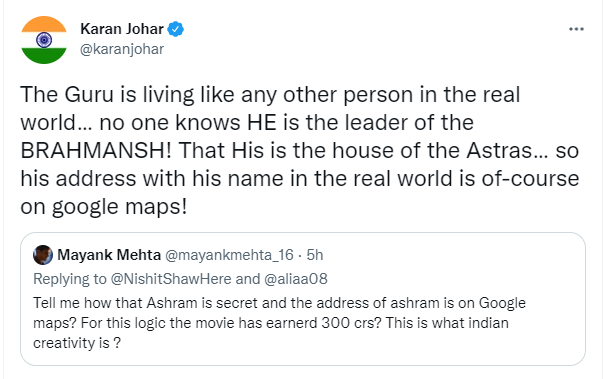
Task: Open Mayank Mehta's small profile picture
Action: click(x=43, y=255)
